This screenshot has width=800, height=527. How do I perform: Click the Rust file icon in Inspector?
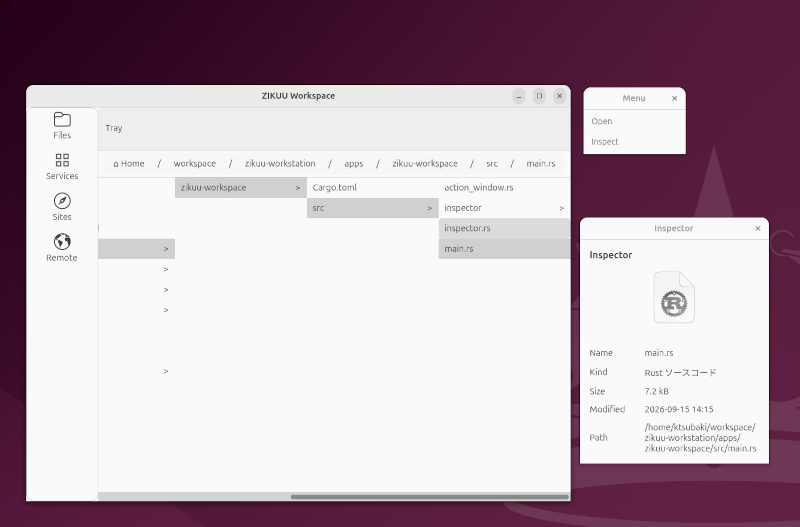click(674, 297)
